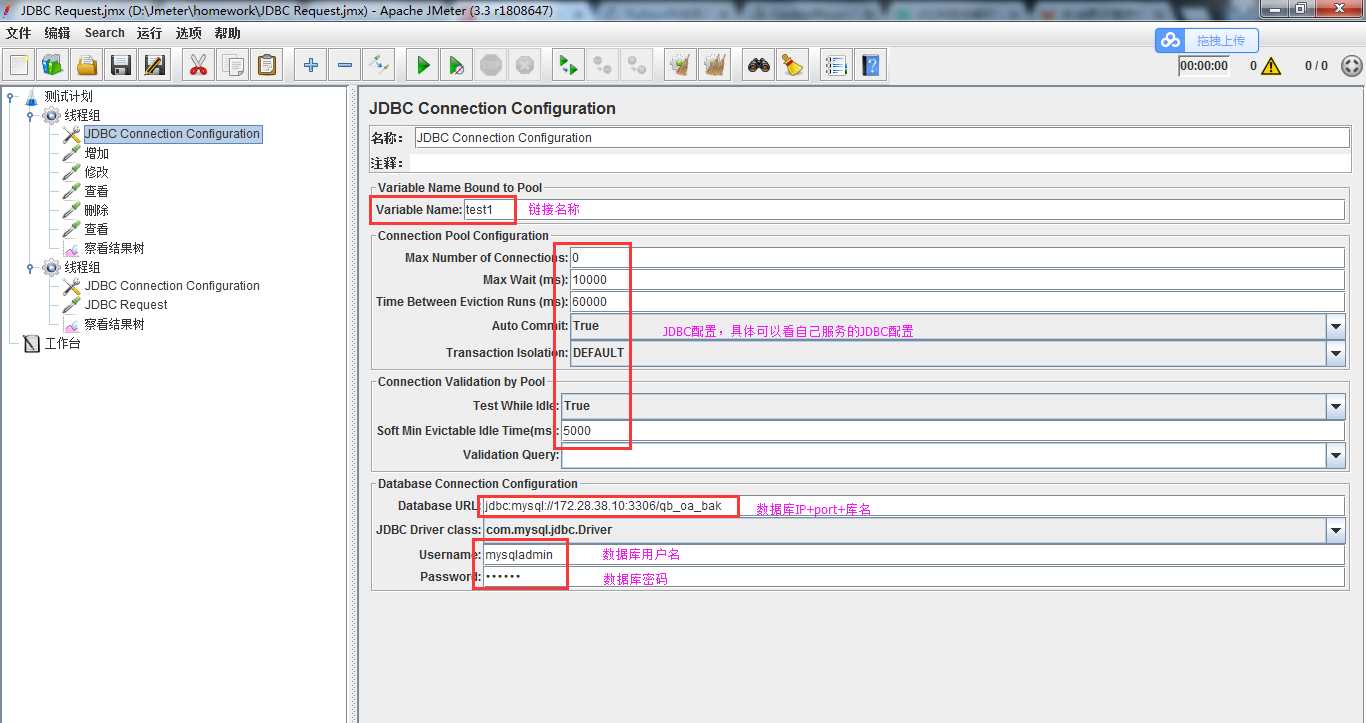Open the JDBC Driver class dropdown

pos(1336,530)
